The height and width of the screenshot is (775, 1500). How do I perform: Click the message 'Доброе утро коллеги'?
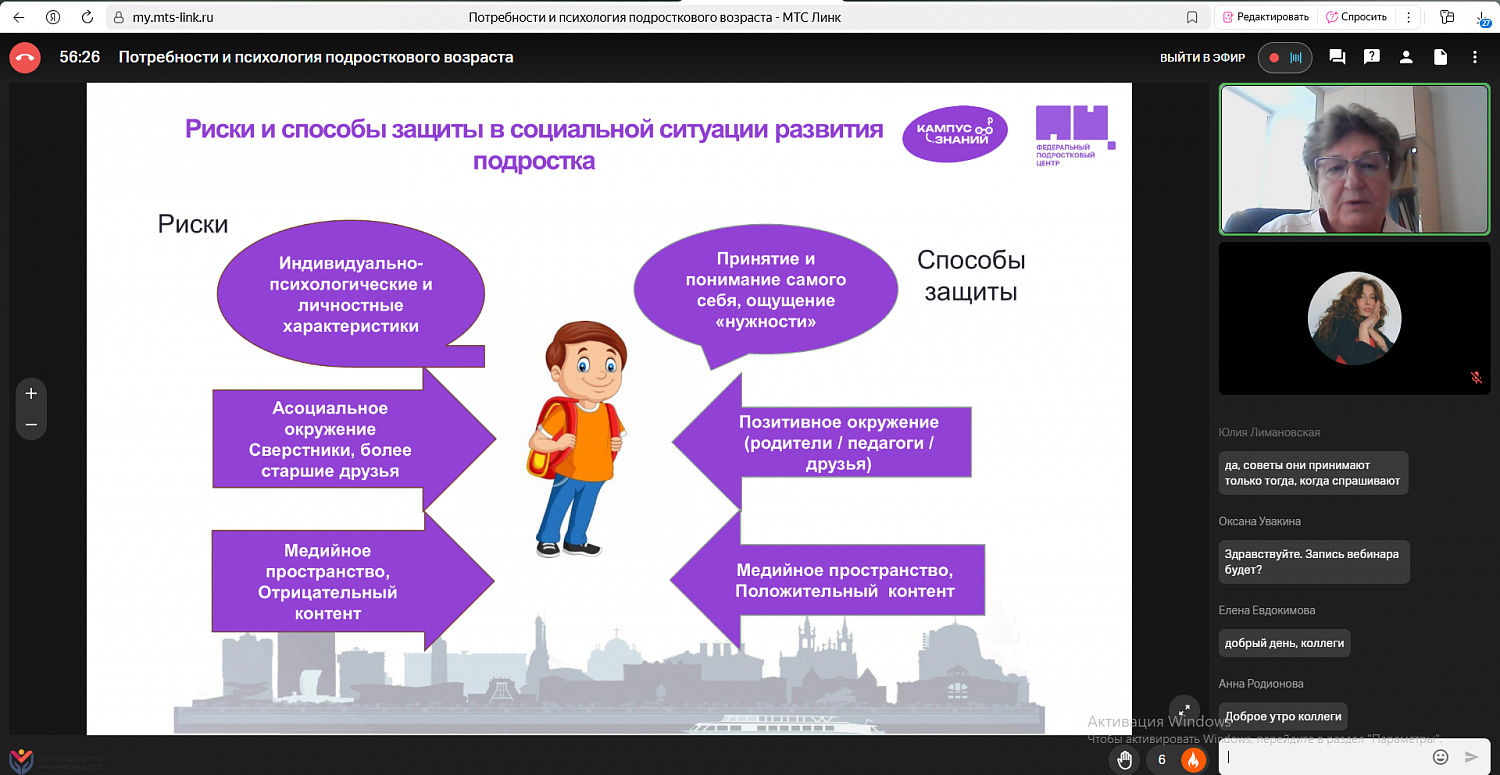pos(1283,716)
